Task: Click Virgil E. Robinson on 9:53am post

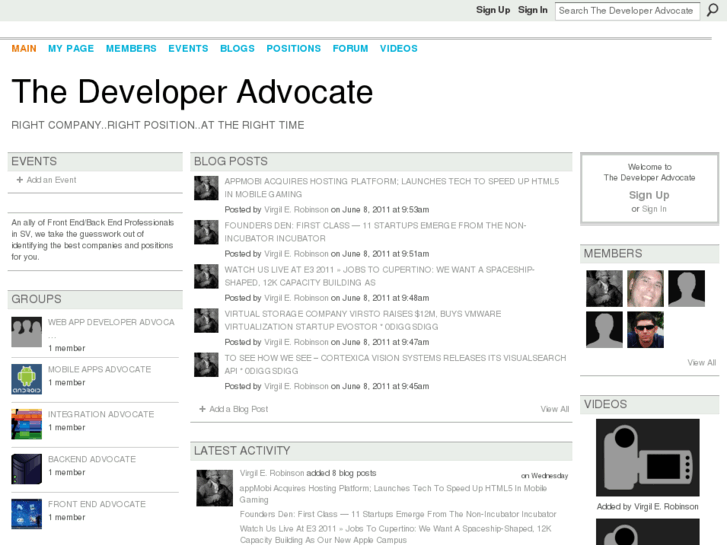Action: point(296,210)
